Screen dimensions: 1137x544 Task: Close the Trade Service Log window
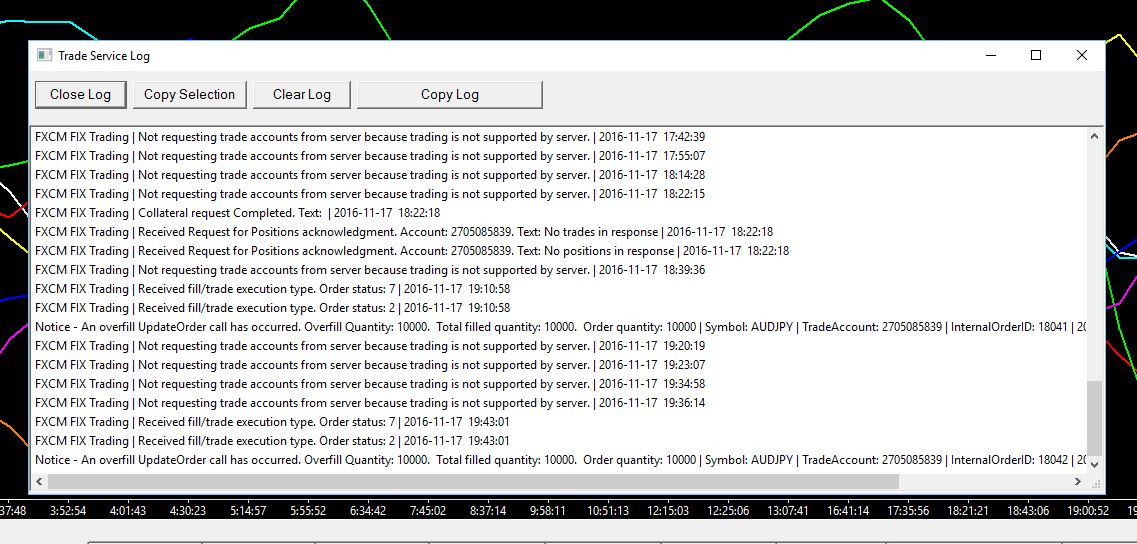tap(1081, 55)
